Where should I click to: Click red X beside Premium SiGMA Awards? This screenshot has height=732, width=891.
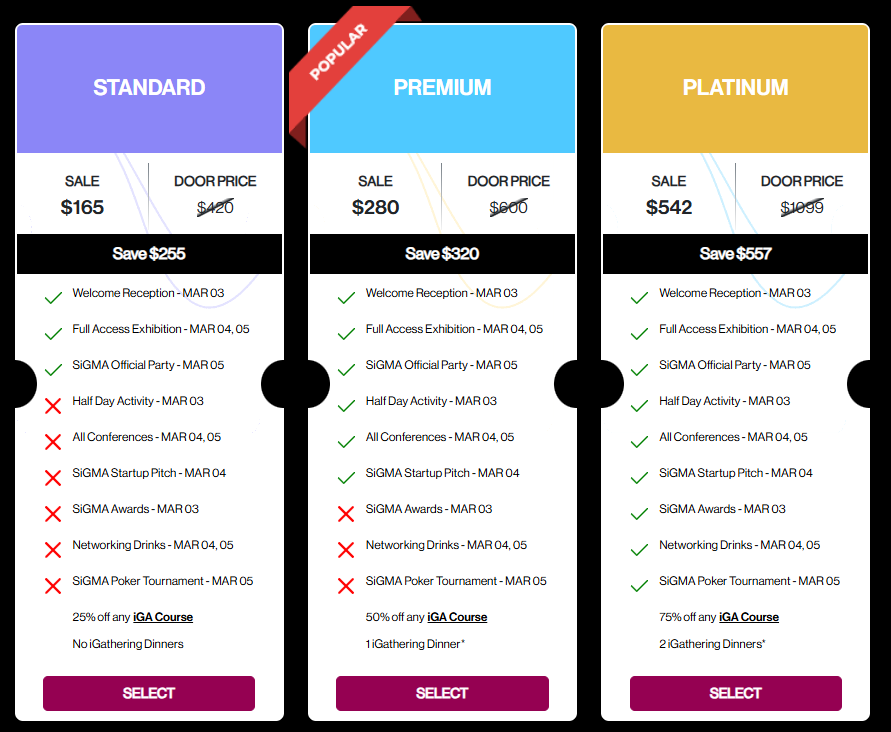click(346, 513)
